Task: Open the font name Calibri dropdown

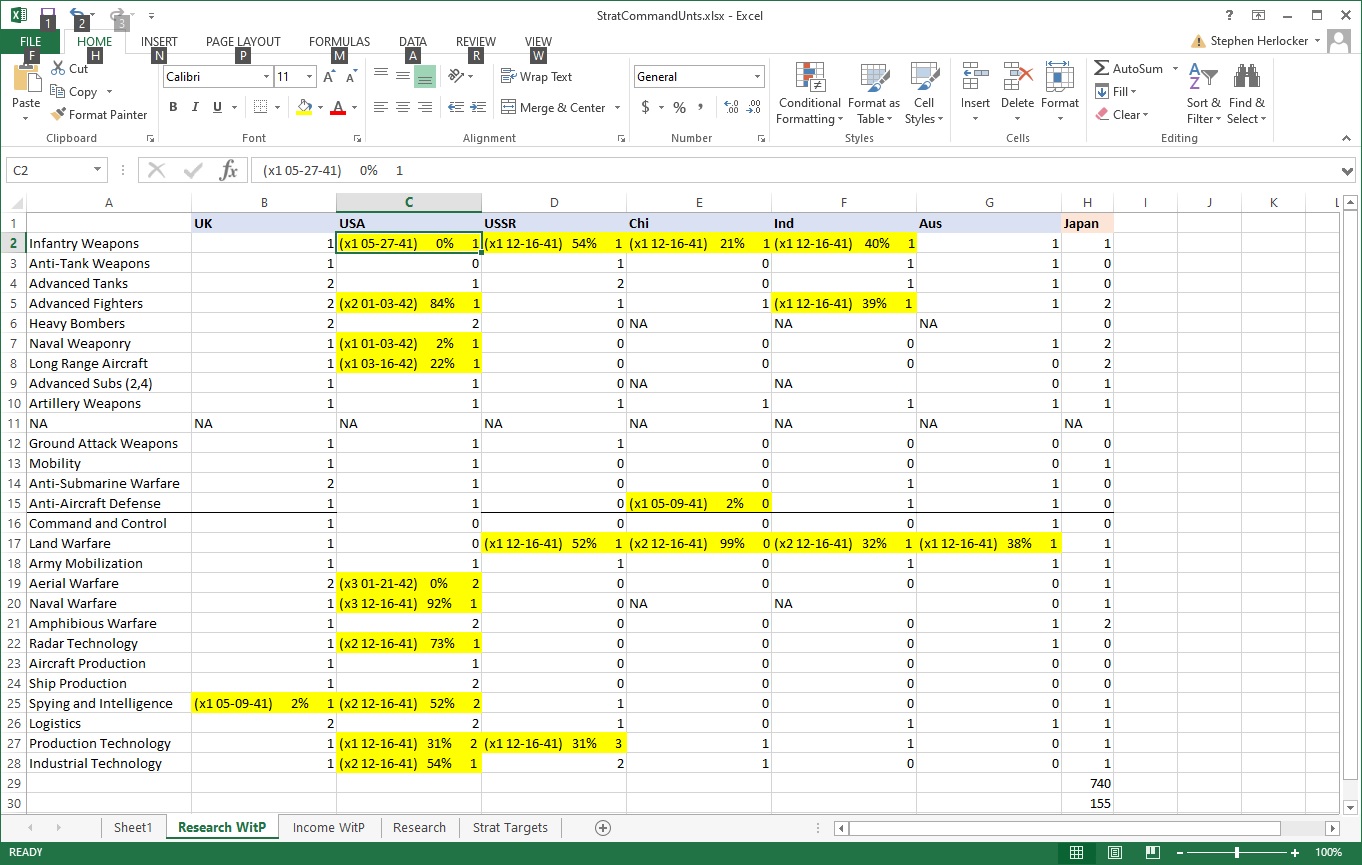Action: coord(266,77)
